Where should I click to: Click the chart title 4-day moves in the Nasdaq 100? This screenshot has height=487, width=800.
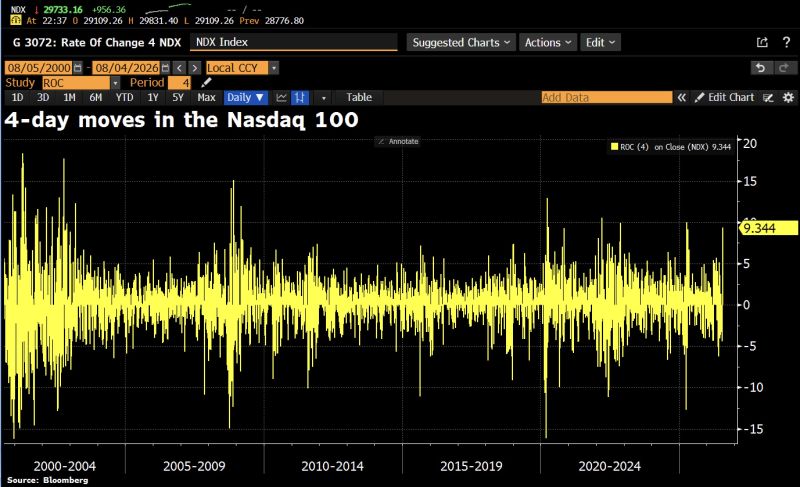(x=181, y=120)
